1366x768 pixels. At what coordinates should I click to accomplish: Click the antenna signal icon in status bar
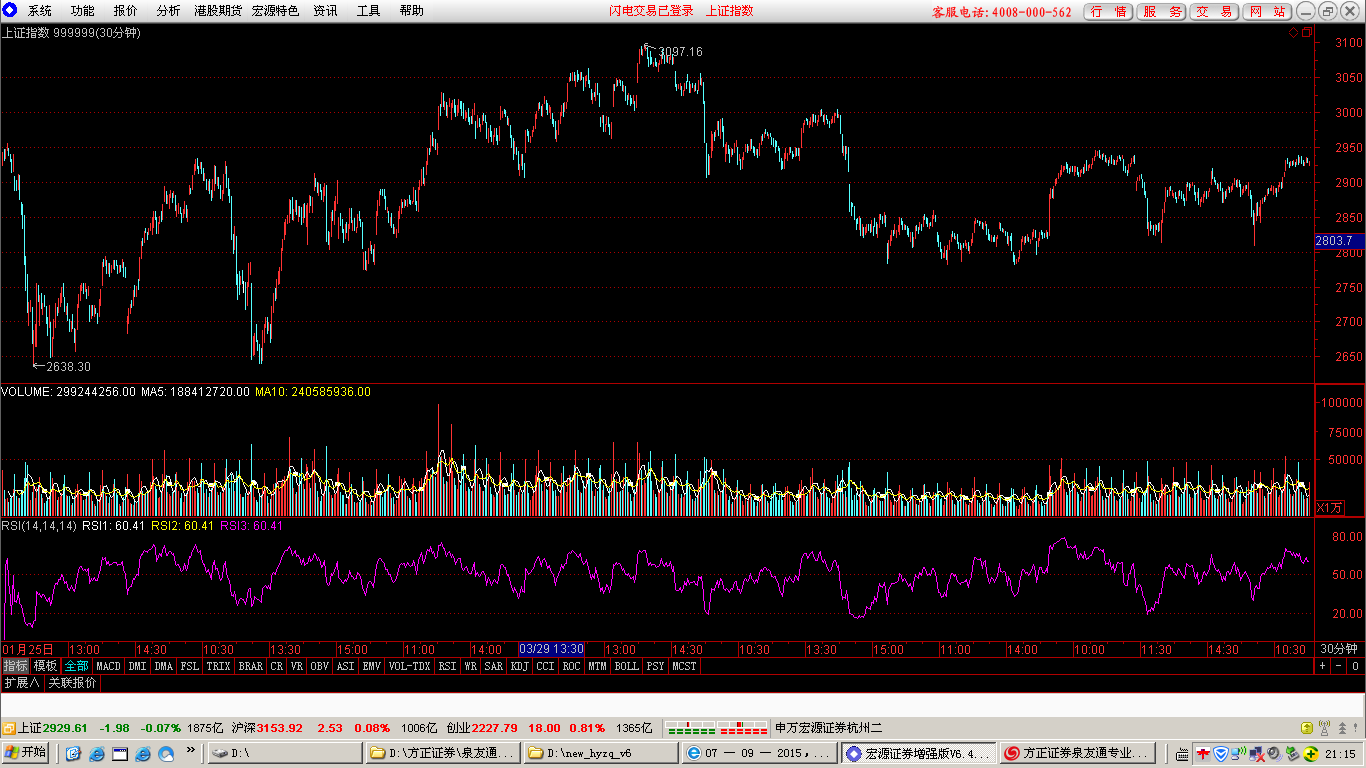point(1324,728)
